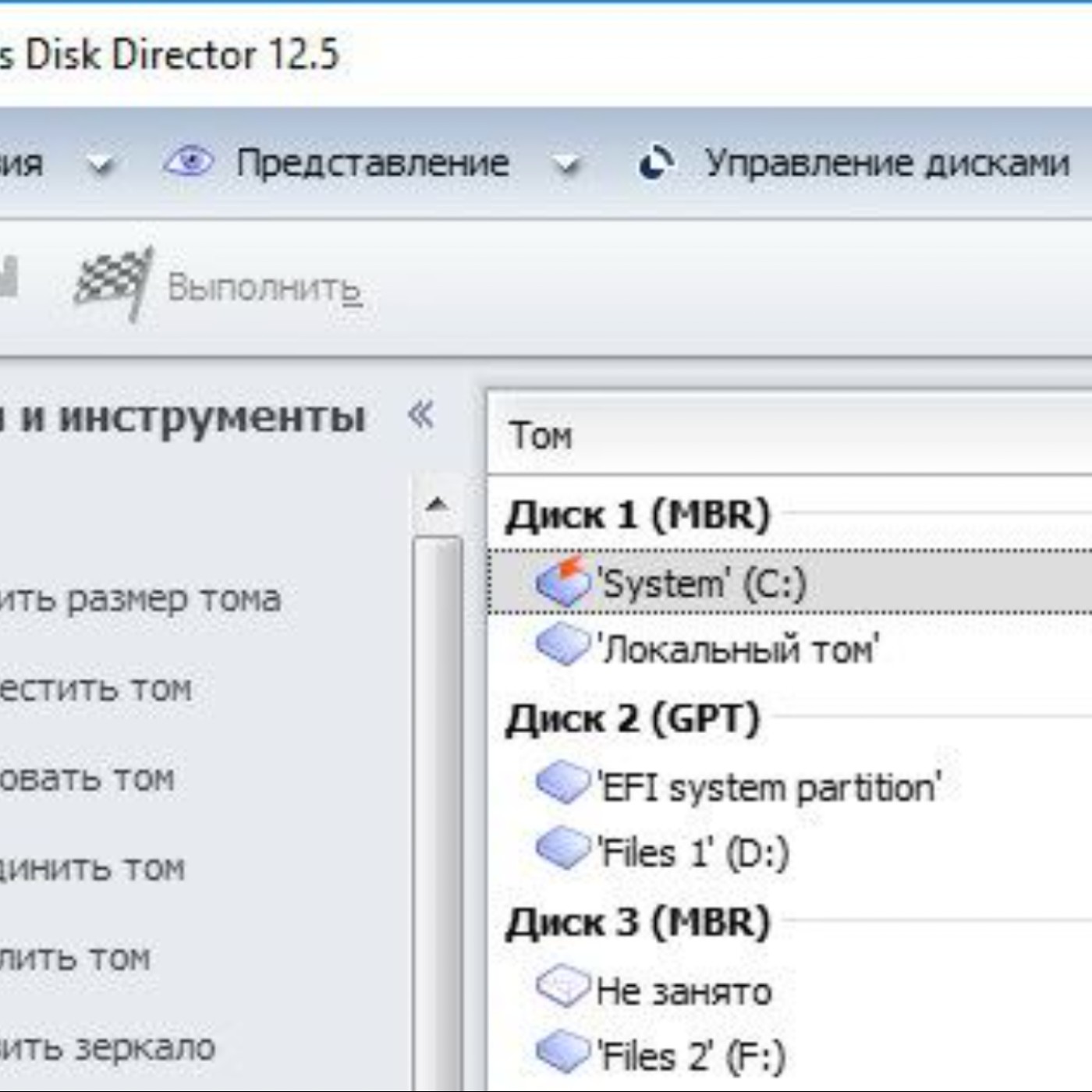Click the resize volume action ending in размер тома
Screen dimensions: 1092x1092
(x=140, y=599)
